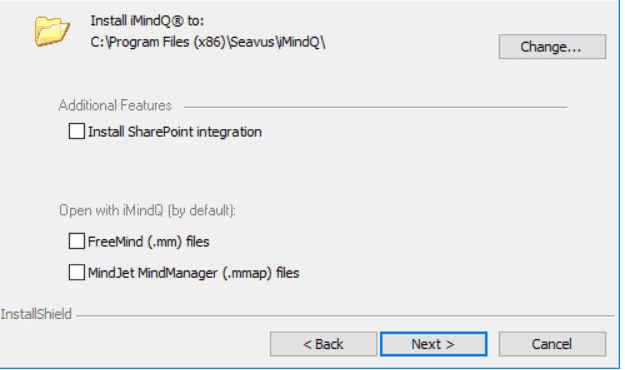Cancel the iMindQ installation
The image size is (625, 370).
(552, 344)
